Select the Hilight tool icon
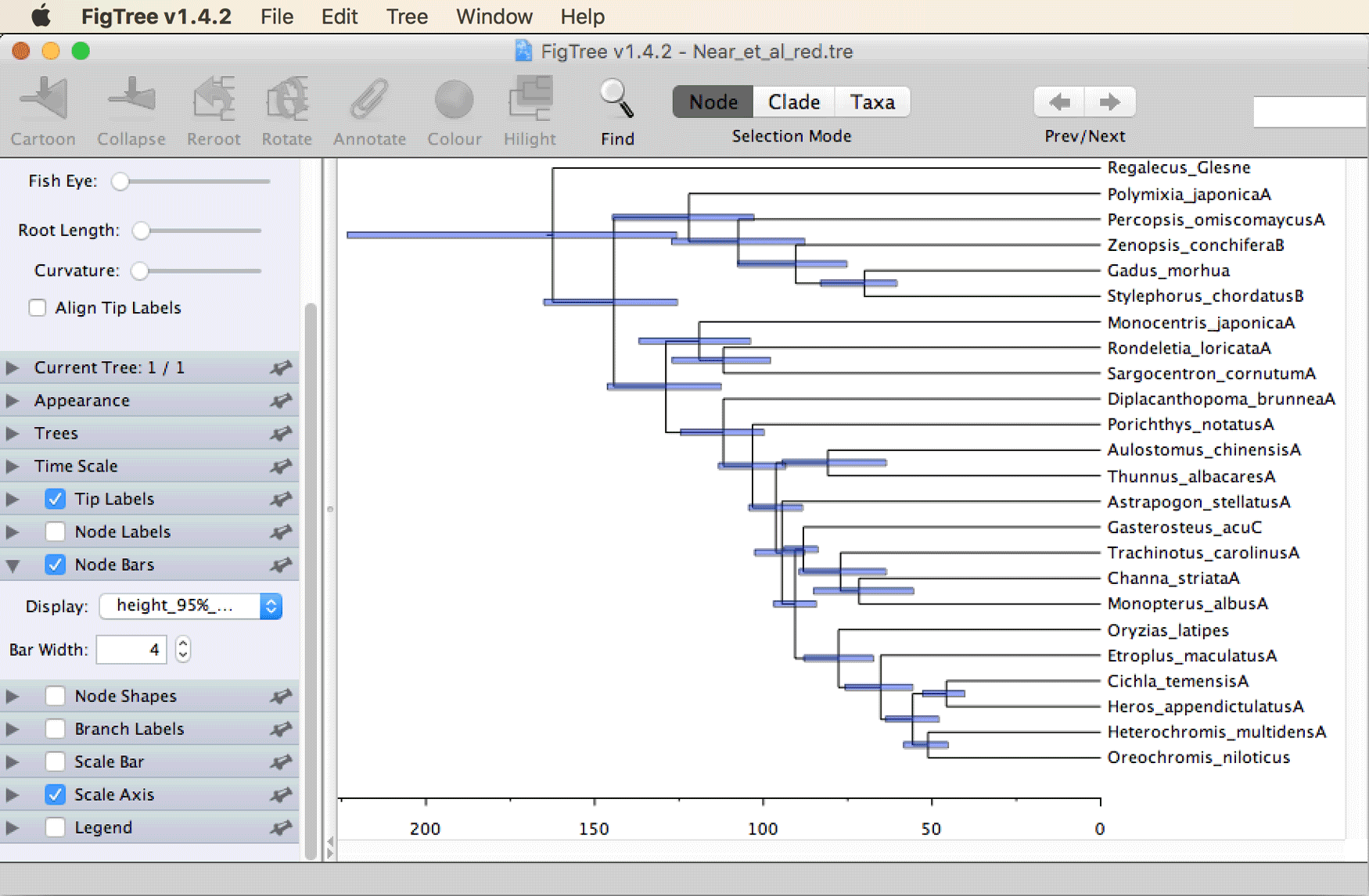This screenshot has height=896, width=1369. [530, 99]
